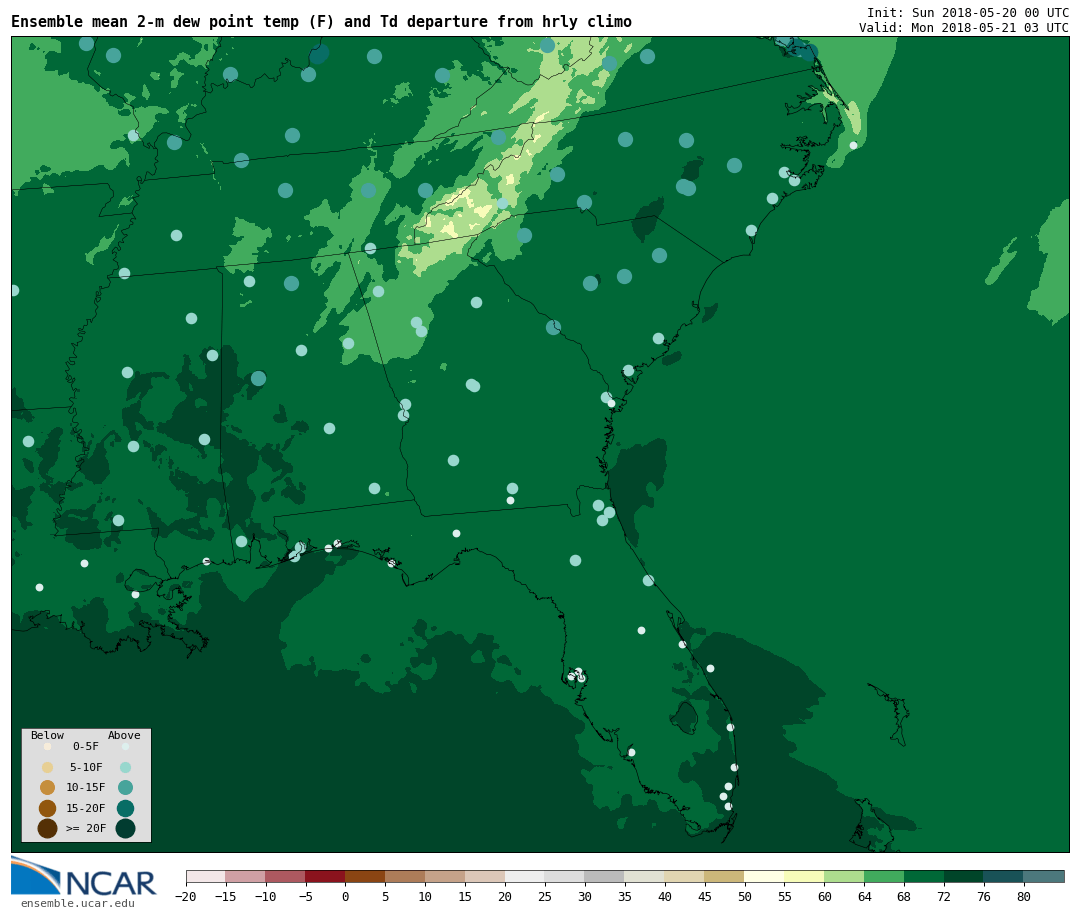Click the '15-20F' legend label
The width and height of the screenshot is (1080, 915).
(x=86, y=808)
